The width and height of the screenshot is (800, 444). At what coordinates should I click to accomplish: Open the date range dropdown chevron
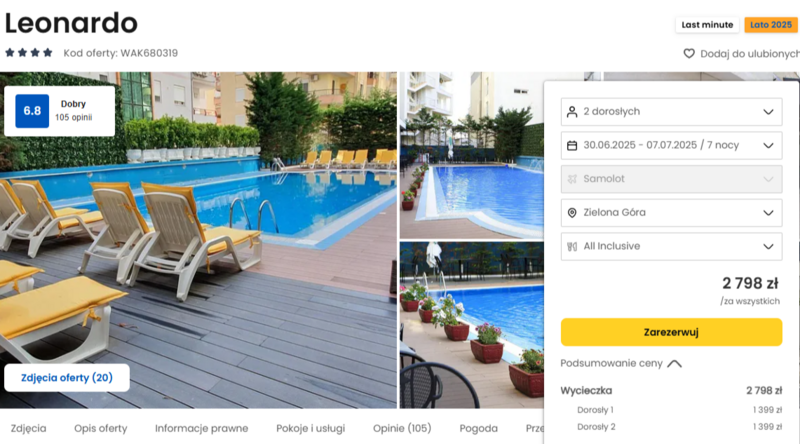click(768, 145)
